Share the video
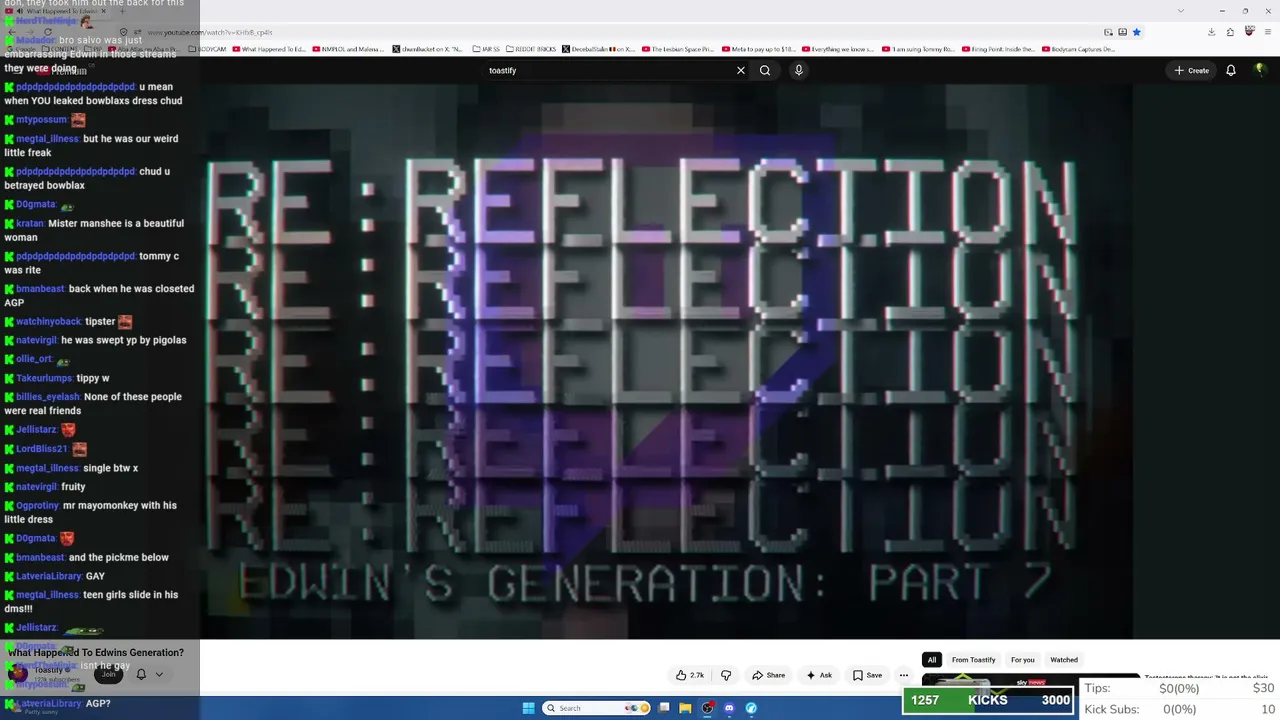The width and height of the screenshot is (1280, 720). (x=768, y=675)
